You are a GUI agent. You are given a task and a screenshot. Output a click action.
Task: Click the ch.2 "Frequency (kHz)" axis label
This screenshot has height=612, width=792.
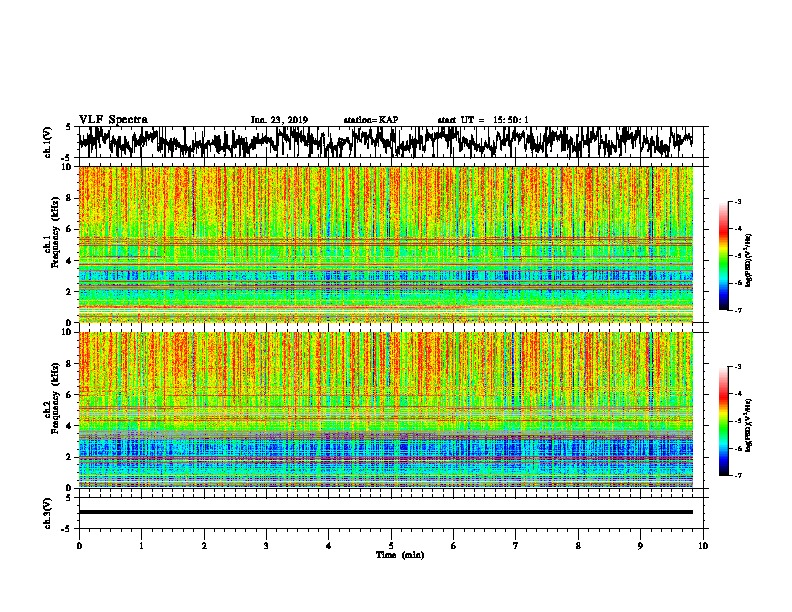56,398
